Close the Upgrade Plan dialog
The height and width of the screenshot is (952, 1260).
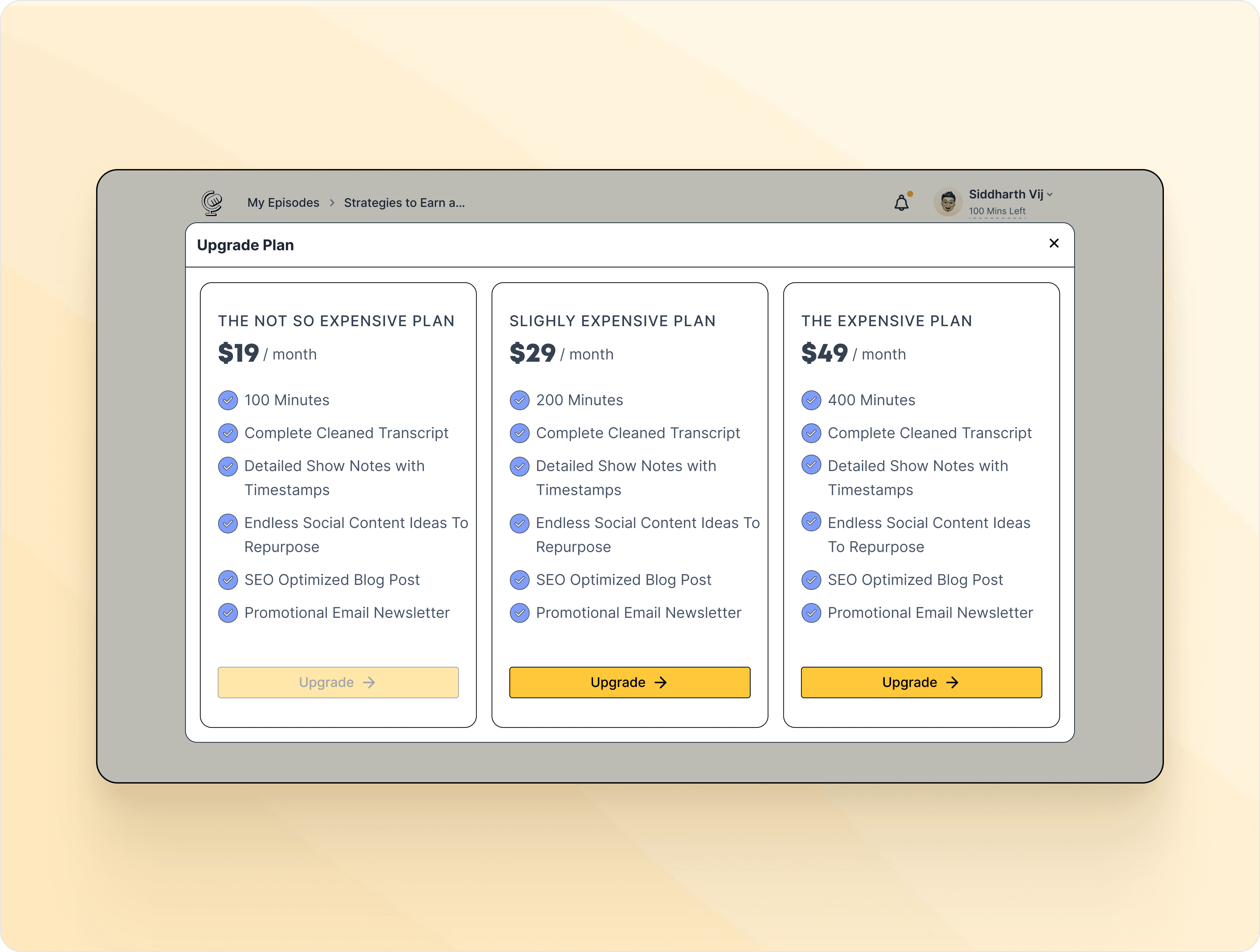tap(1054, 243)
